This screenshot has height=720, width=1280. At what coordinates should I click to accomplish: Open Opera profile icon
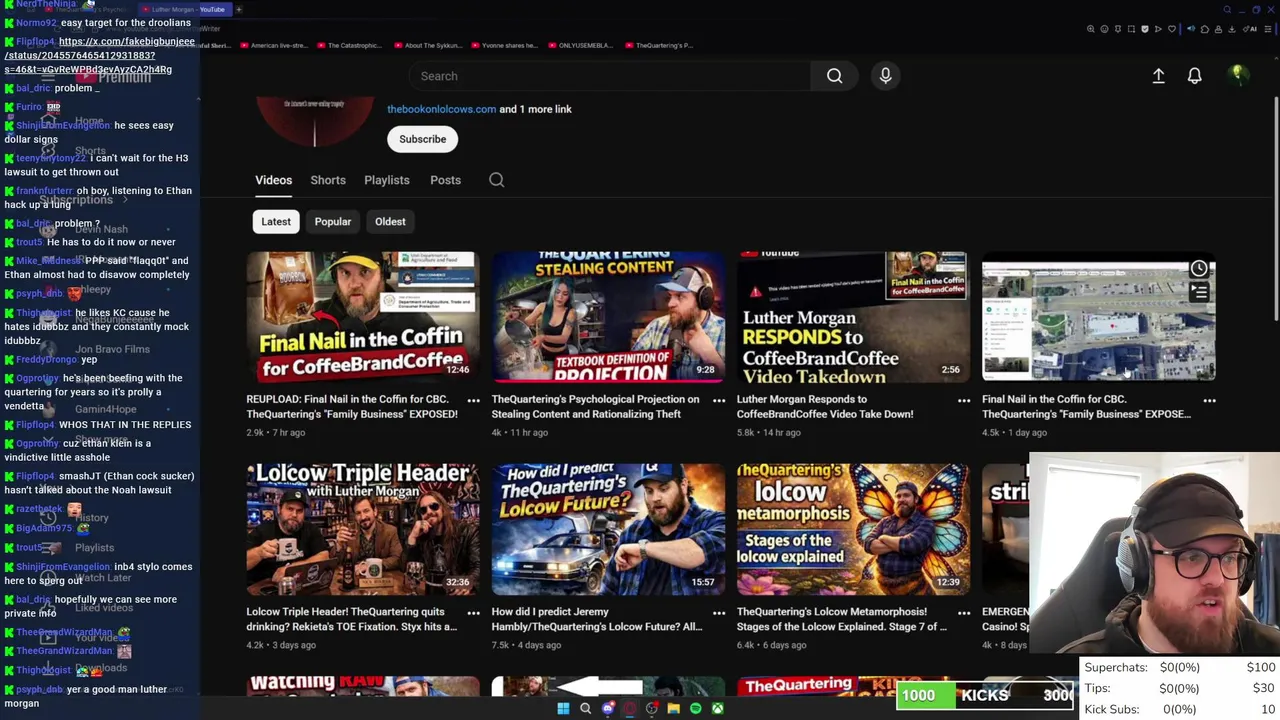[1218, 29]
